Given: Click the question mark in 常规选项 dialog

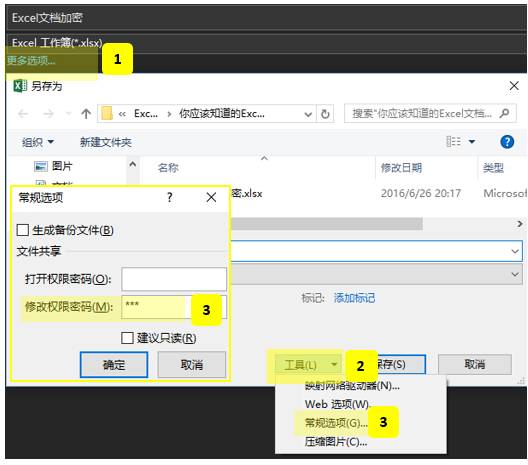Looking at the screenshot, I should (x=170, y=197).
